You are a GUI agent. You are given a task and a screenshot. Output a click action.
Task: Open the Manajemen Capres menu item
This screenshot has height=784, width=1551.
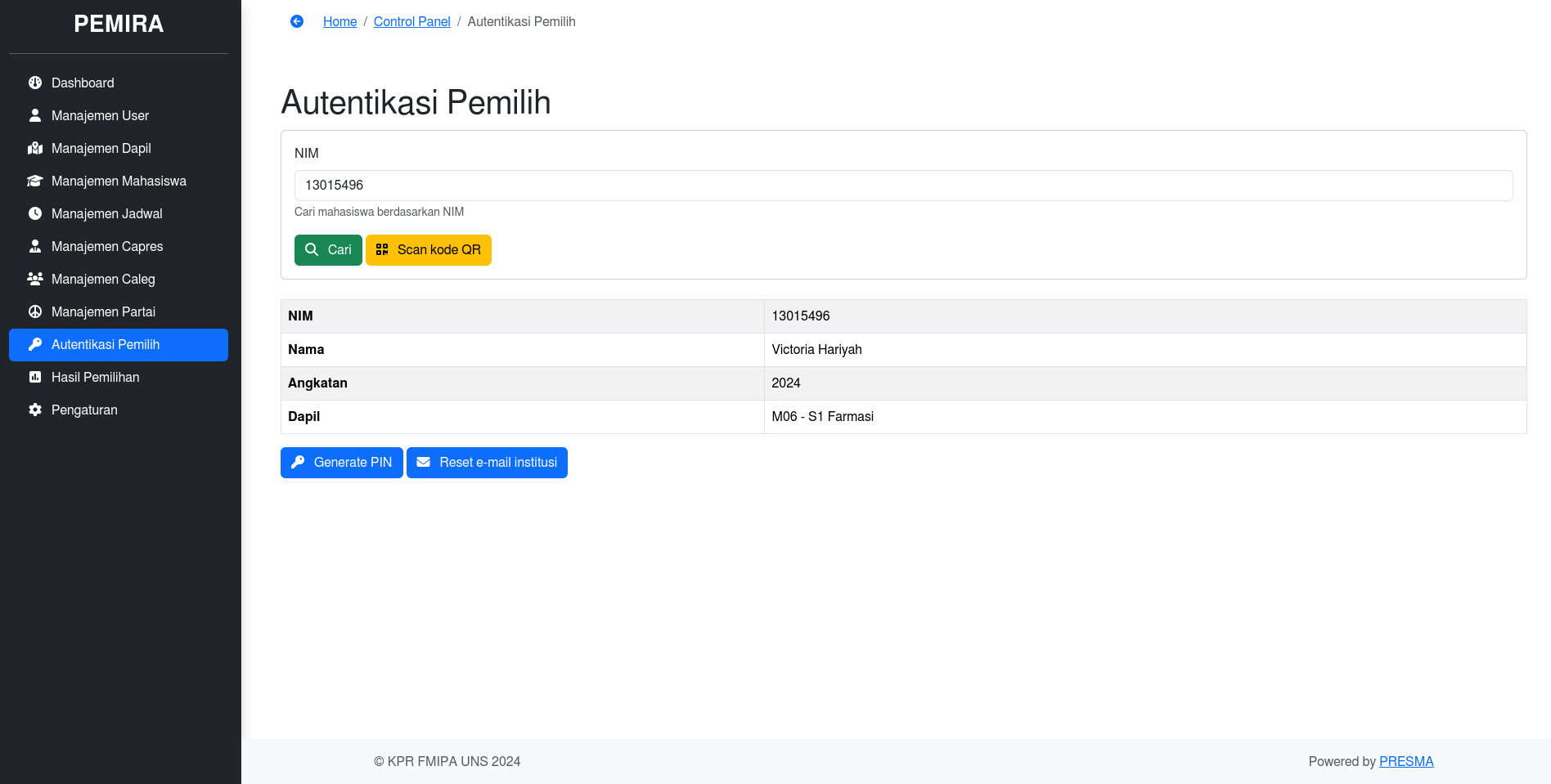tap(107, 246)
